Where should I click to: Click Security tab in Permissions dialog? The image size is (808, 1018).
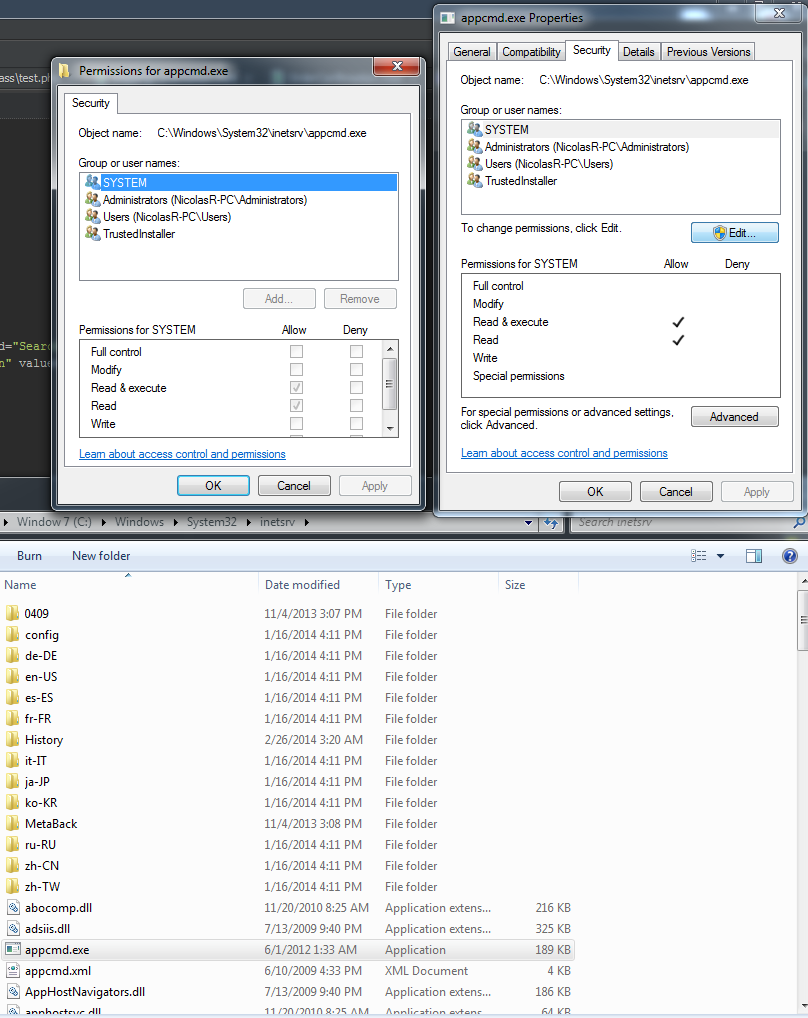[91, 103]
